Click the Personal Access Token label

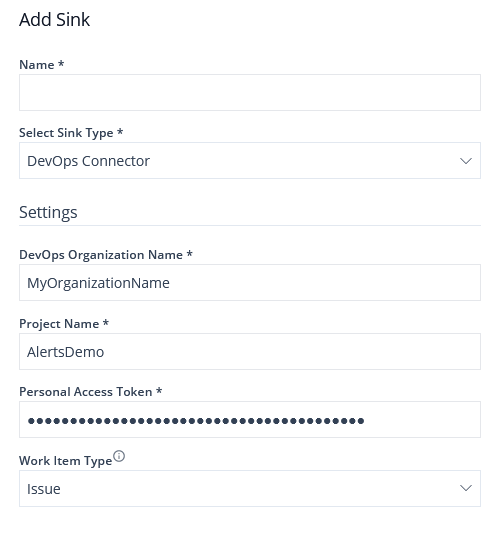90,392
